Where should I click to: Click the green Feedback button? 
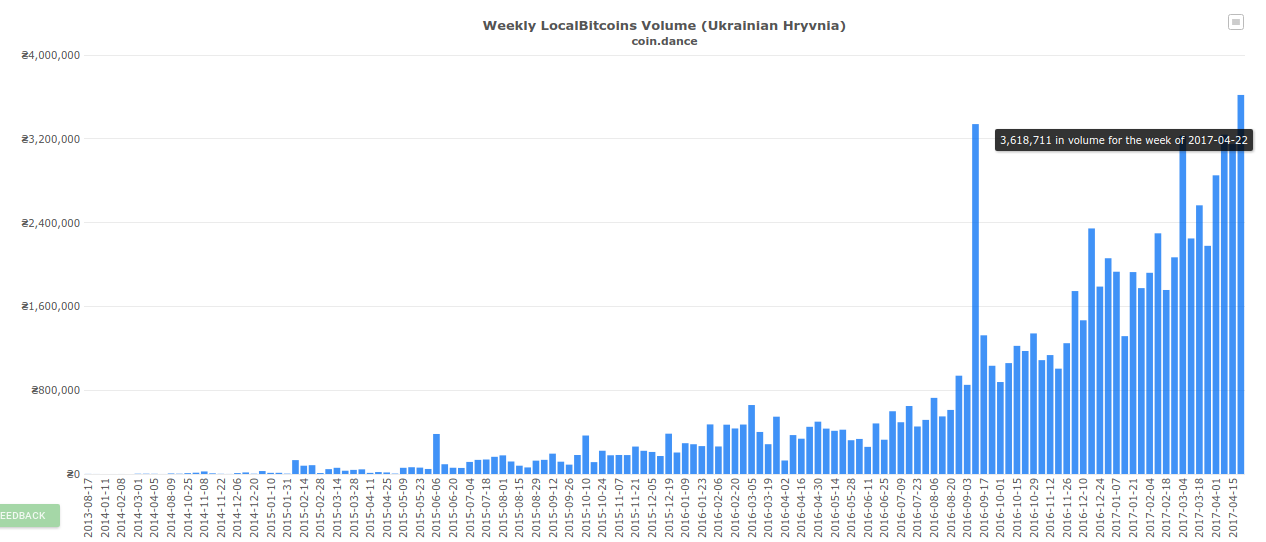click(30, 516)
